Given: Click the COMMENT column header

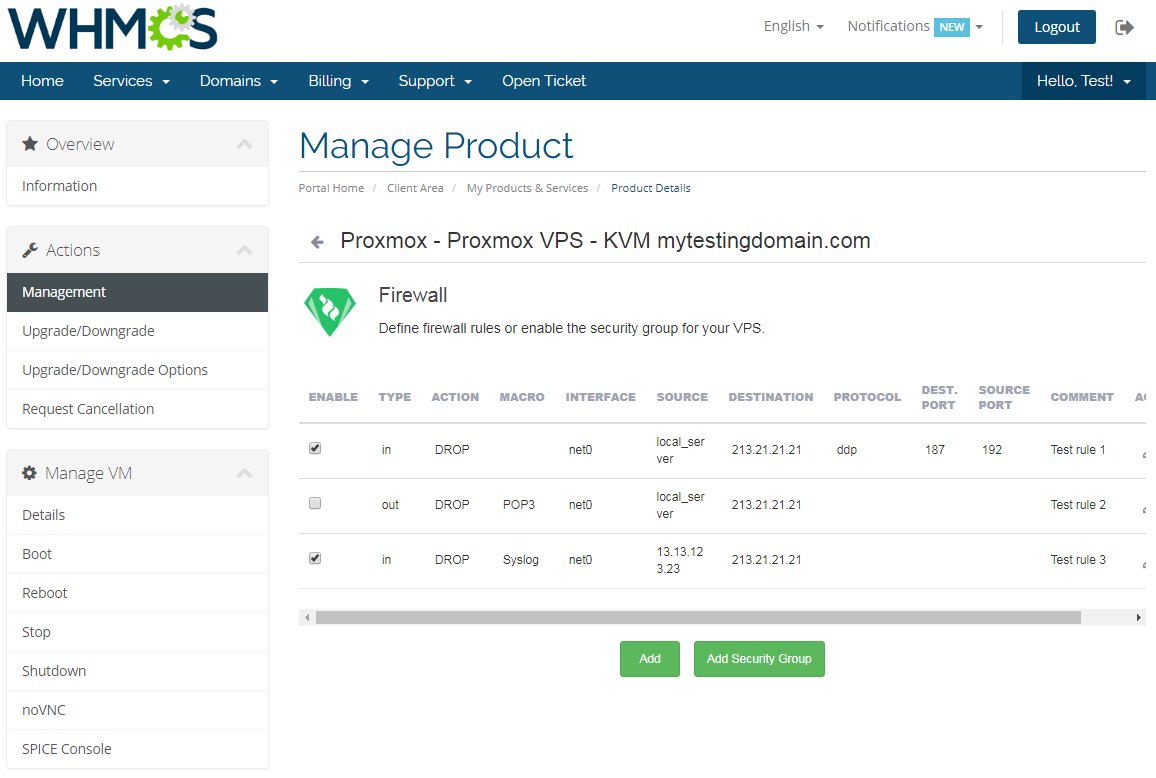Looking at the screenshot, I should [x=1082, y=397].
